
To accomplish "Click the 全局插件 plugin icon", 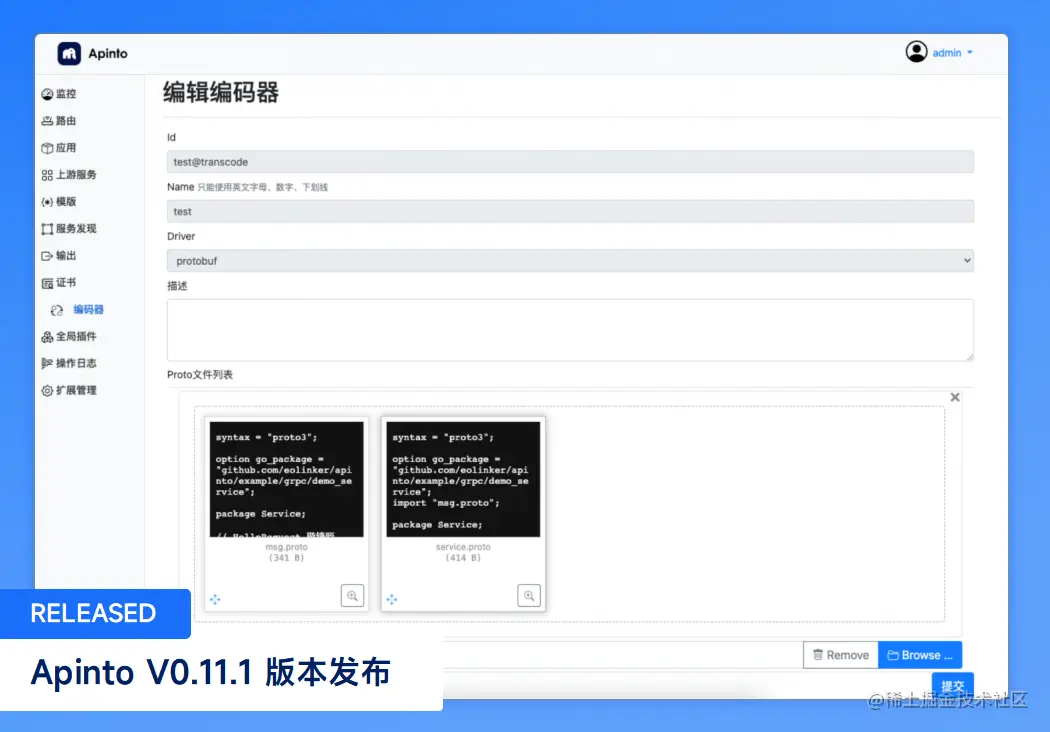I will [47, 337].
